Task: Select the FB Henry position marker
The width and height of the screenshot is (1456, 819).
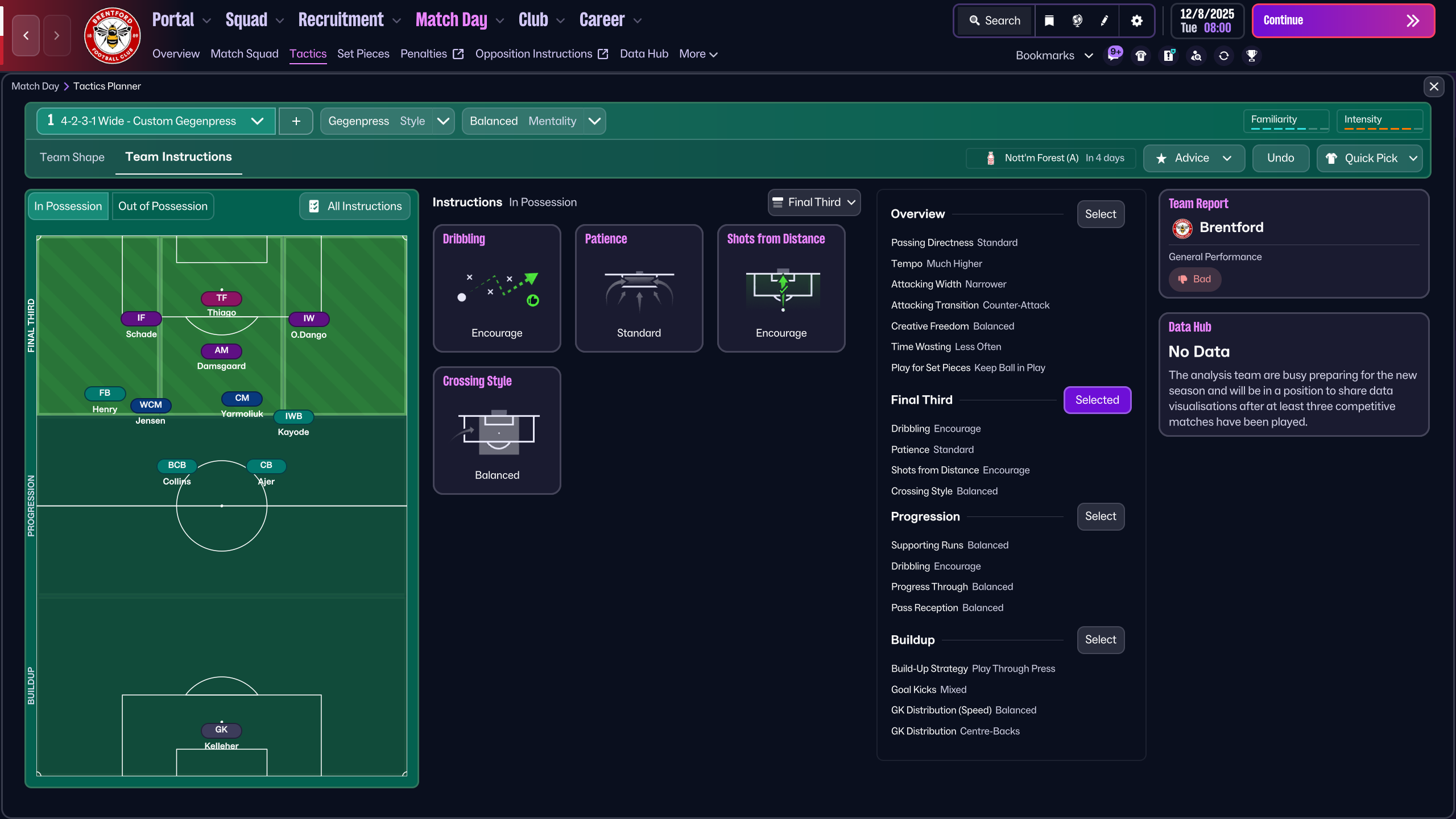Action: [x=105, y=393]
